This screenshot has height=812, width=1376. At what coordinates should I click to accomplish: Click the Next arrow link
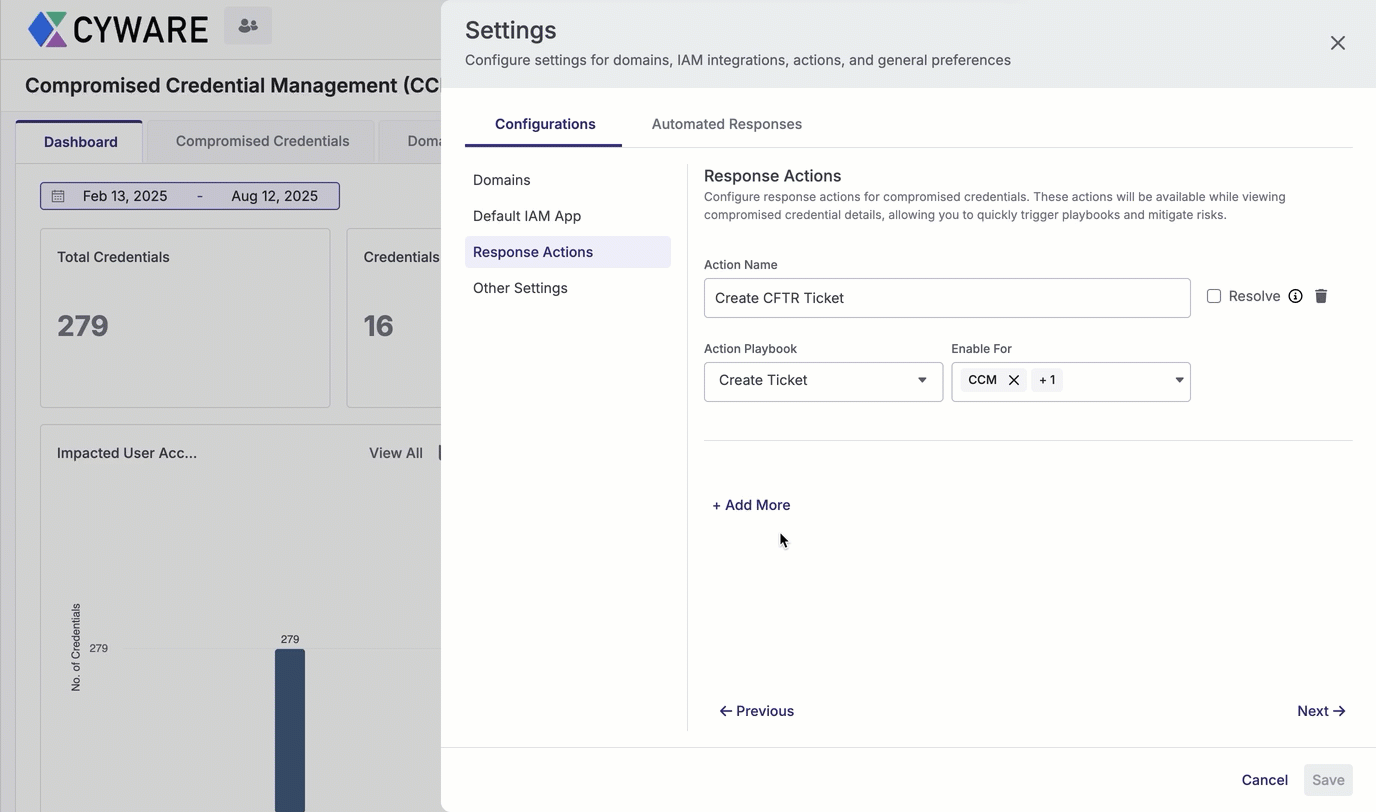(x=1320, y=711)
